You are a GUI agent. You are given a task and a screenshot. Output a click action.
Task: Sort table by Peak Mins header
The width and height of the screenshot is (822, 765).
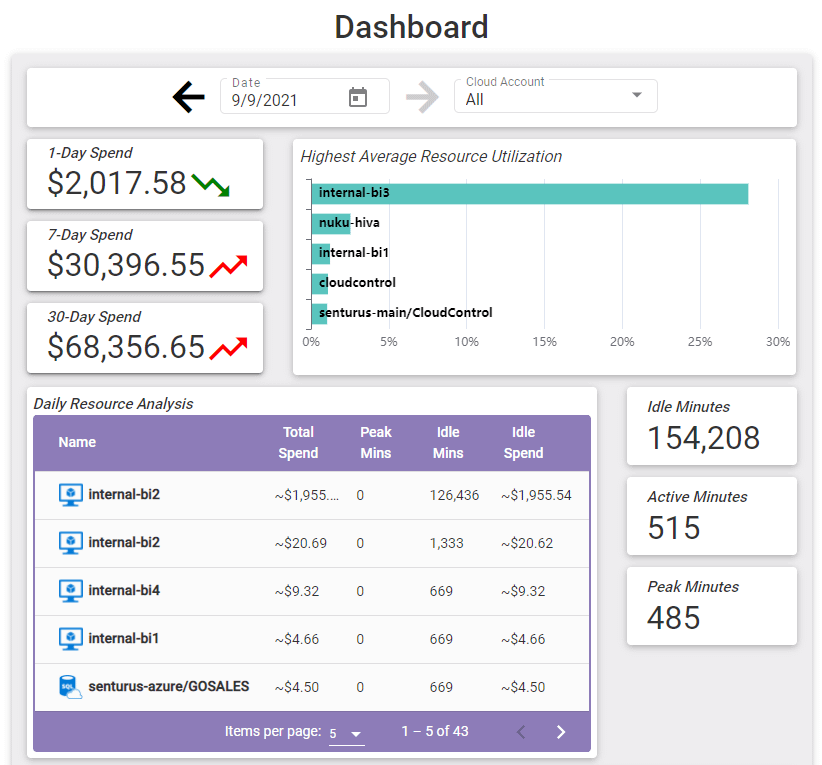[376, 443]
